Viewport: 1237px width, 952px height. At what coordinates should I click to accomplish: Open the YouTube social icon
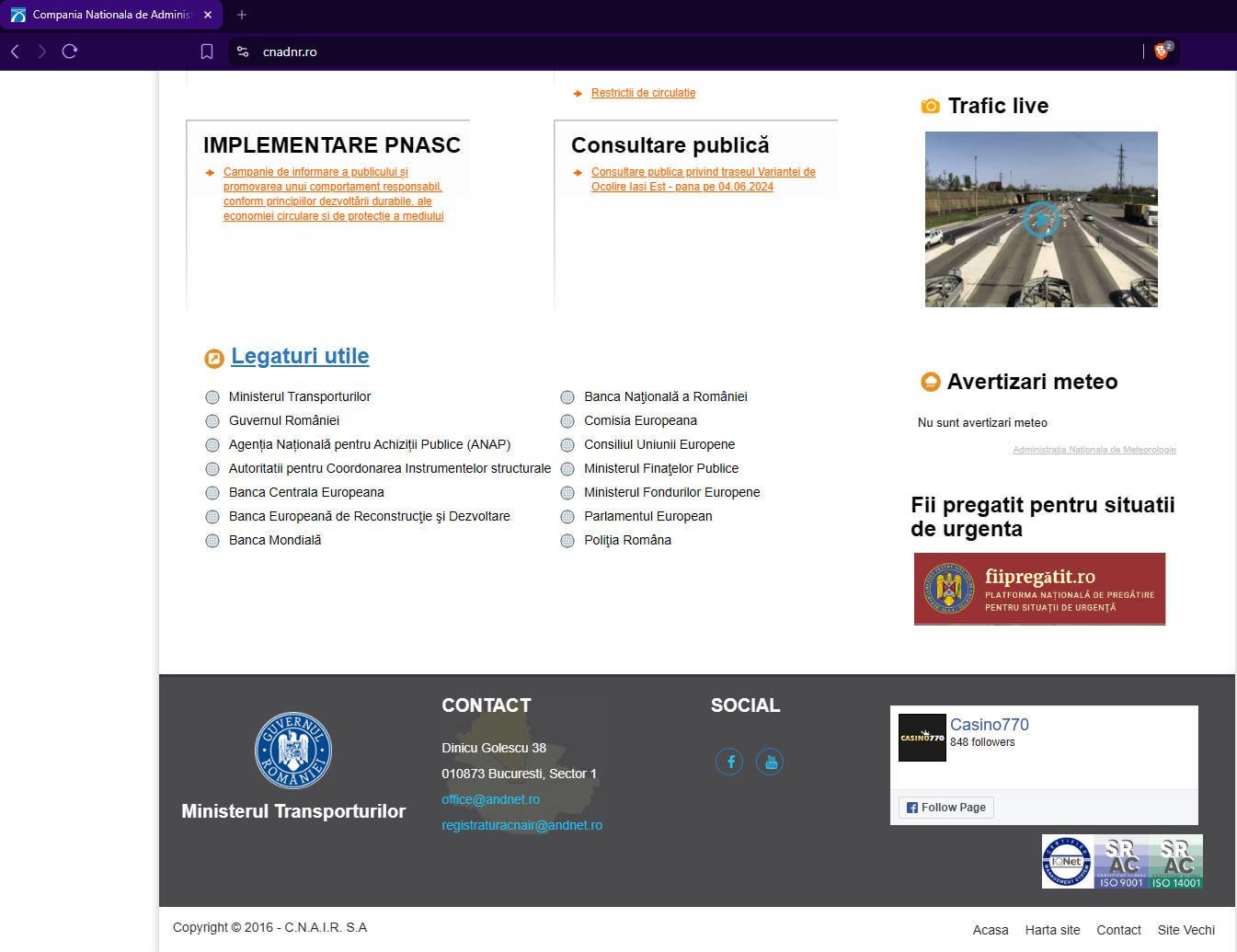click(x=770, y=762)
